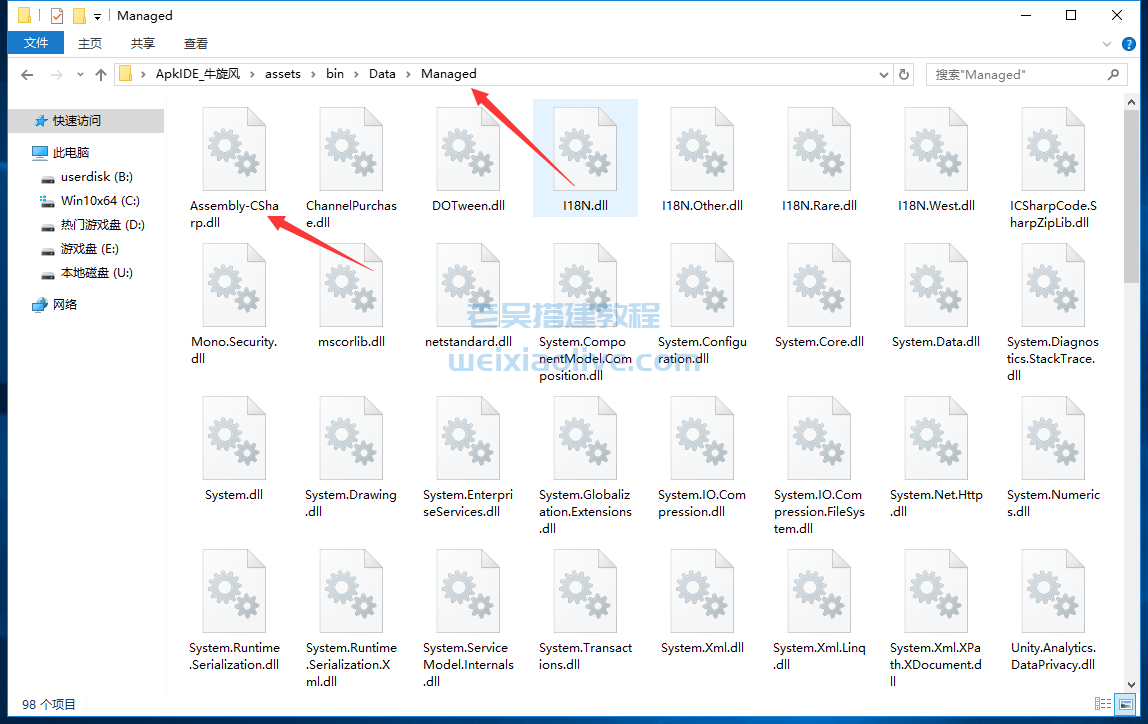This screenshot has height=724, width=1148.
Task: Click the up-one-level arrow in navigation bar
Action: tap(101, 75)
